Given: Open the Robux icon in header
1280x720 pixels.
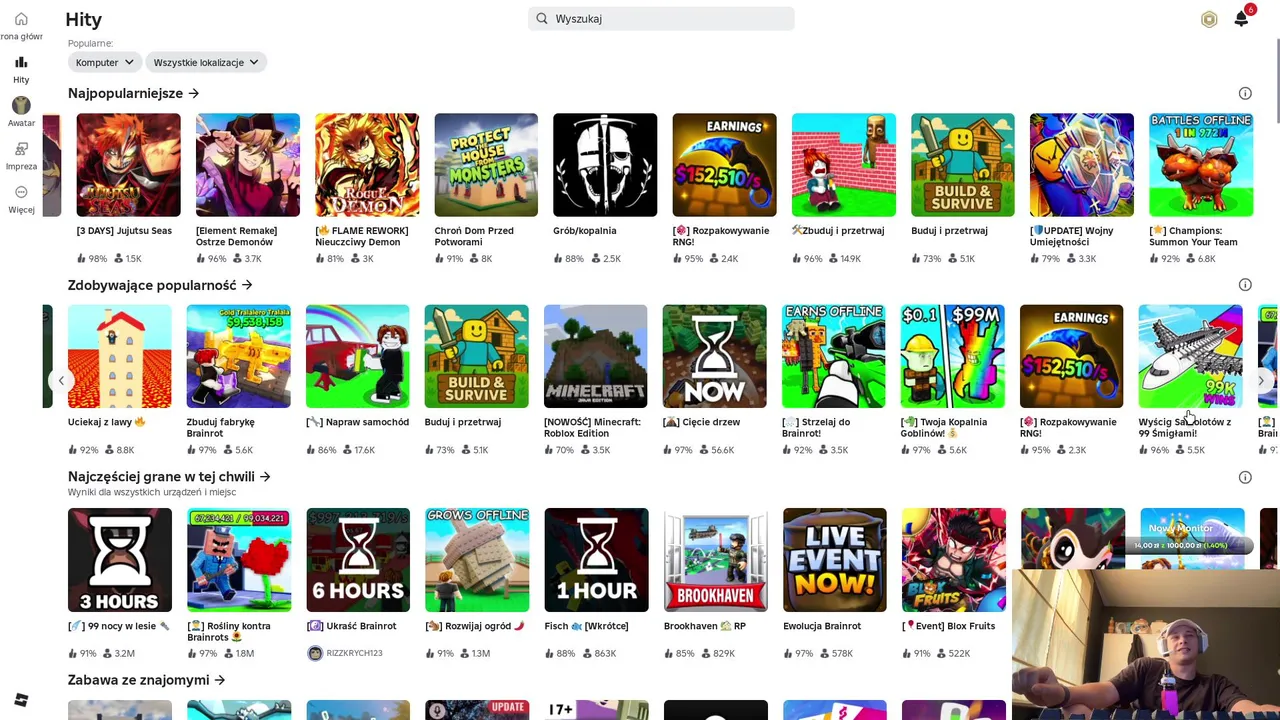Looking at the screenshot, I should pyautogui.click(x=1209, y=19).
